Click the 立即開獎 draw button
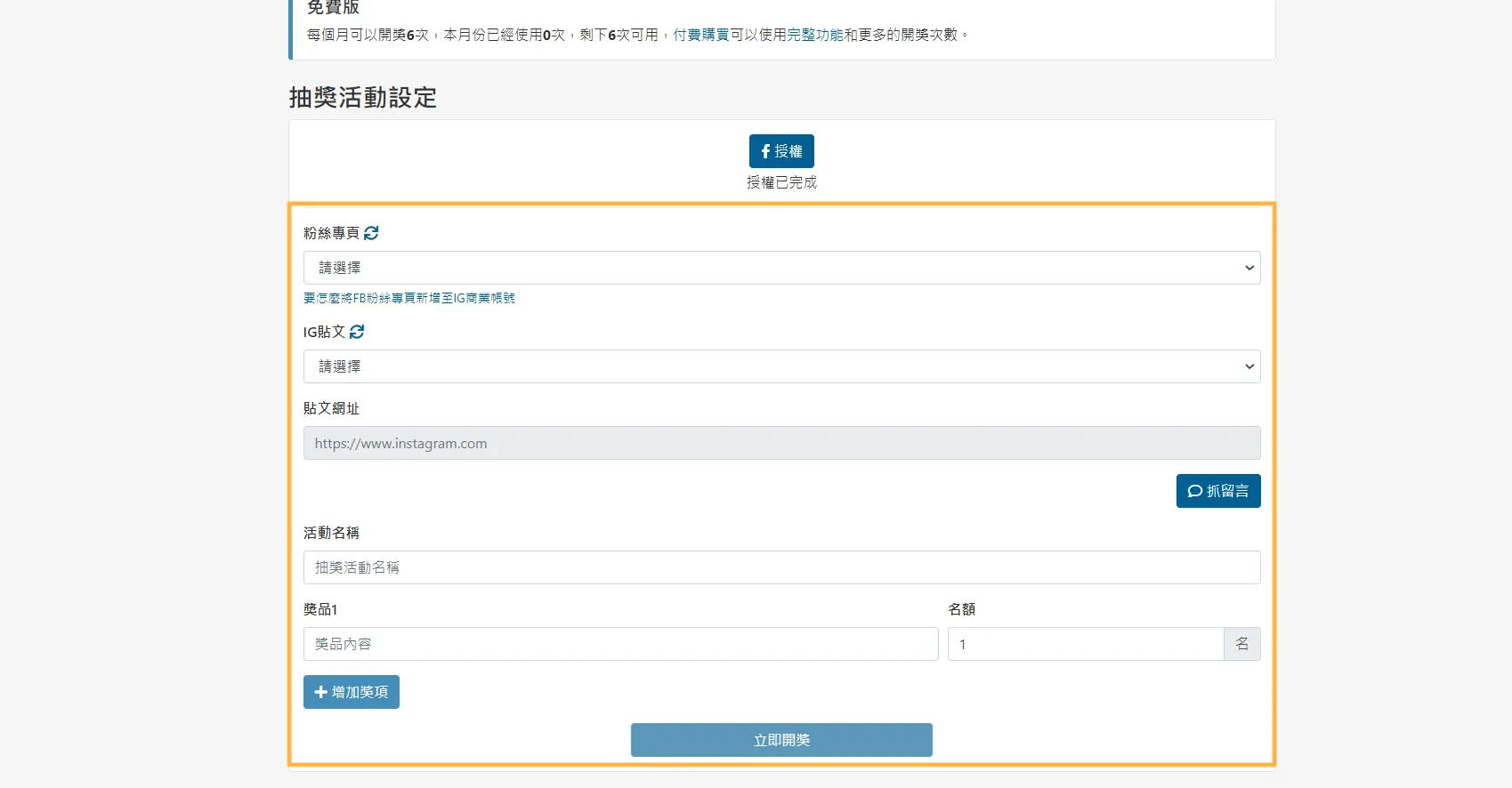The height and width of the screenshot is (788, 1512). (781, 740)
